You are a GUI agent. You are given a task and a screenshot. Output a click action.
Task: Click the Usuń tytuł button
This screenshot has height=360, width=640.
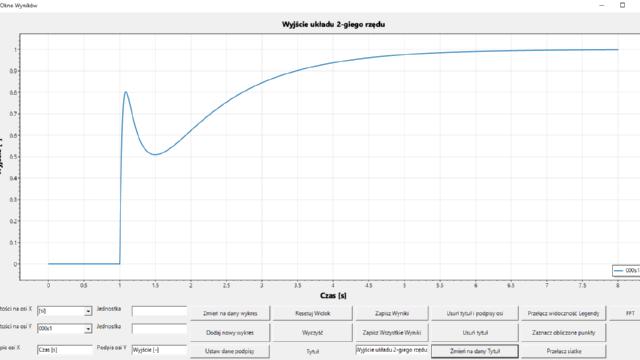coord(475,333)
